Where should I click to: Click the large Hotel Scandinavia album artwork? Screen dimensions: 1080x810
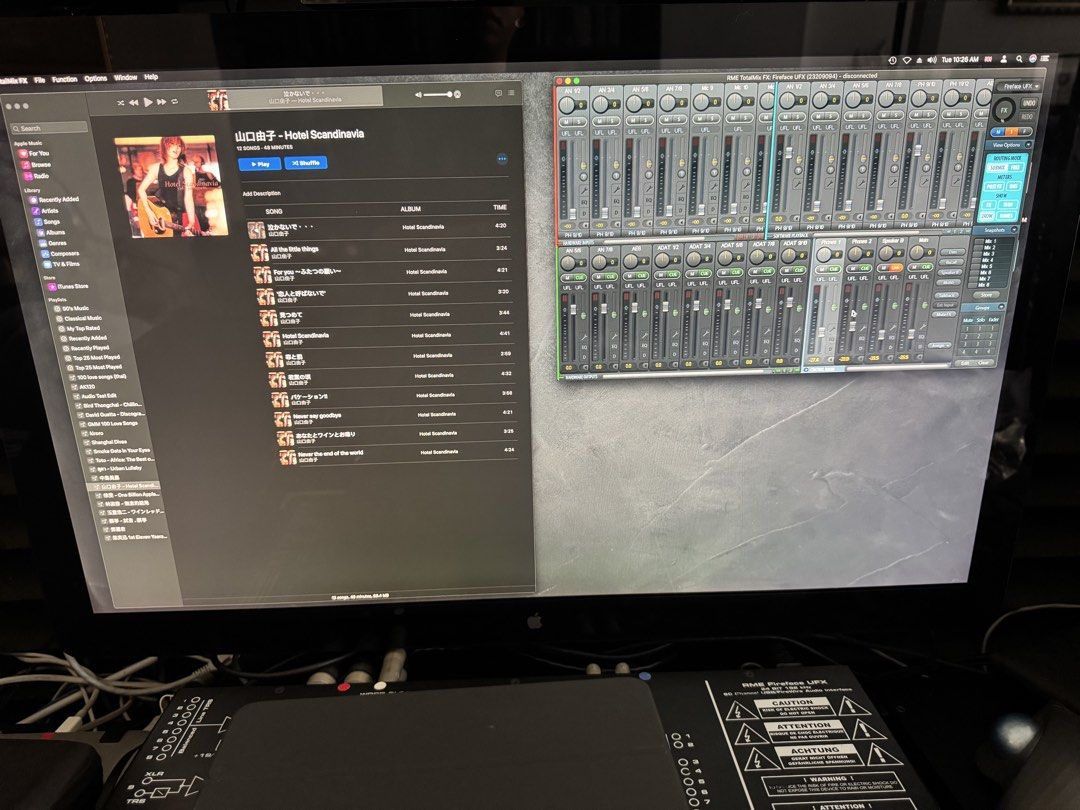tap(171, 186)
